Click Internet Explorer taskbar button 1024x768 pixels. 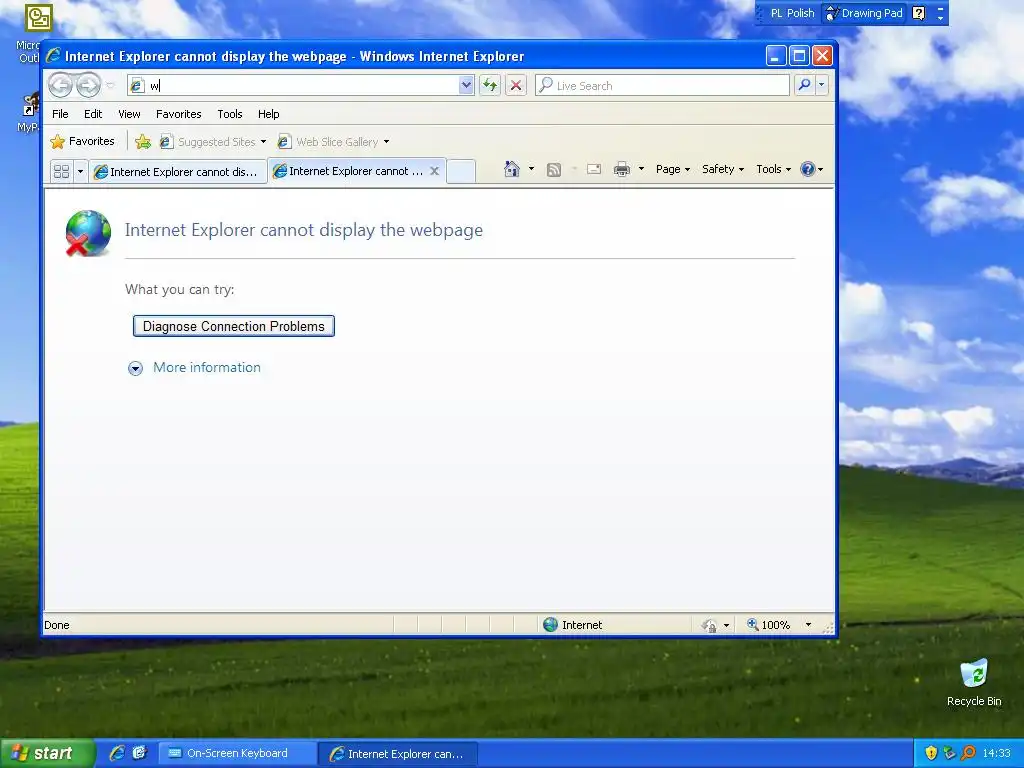(398, 754)
